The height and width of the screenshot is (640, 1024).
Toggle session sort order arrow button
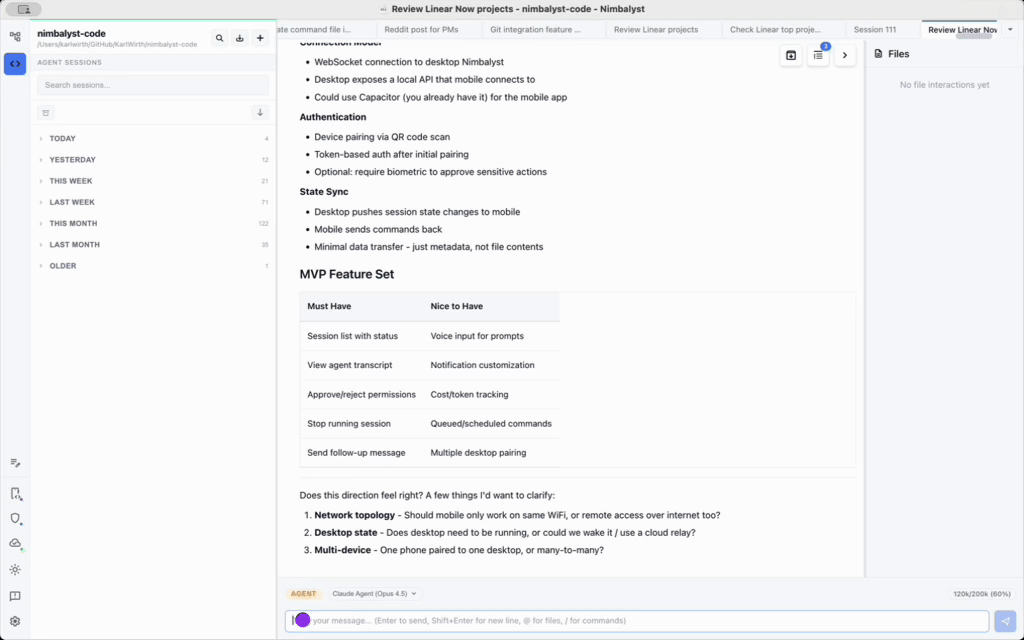click(x=260, y=113)
